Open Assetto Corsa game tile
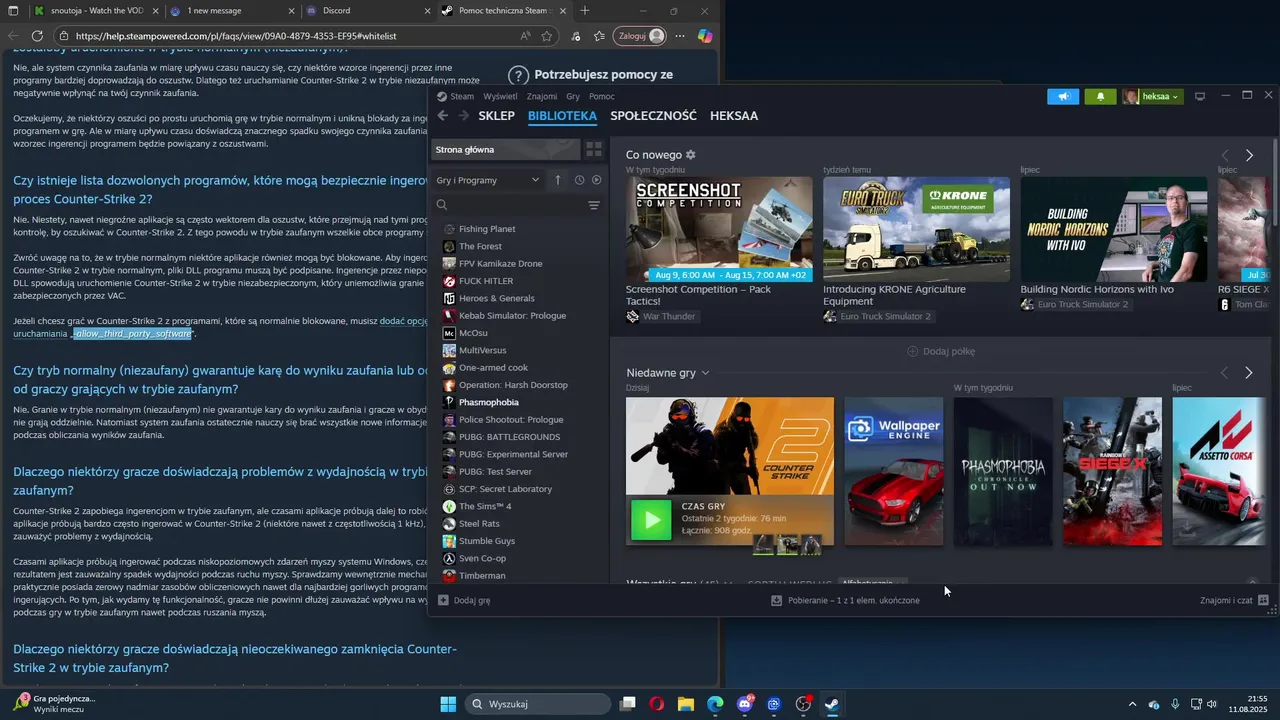 [1217, 471]
